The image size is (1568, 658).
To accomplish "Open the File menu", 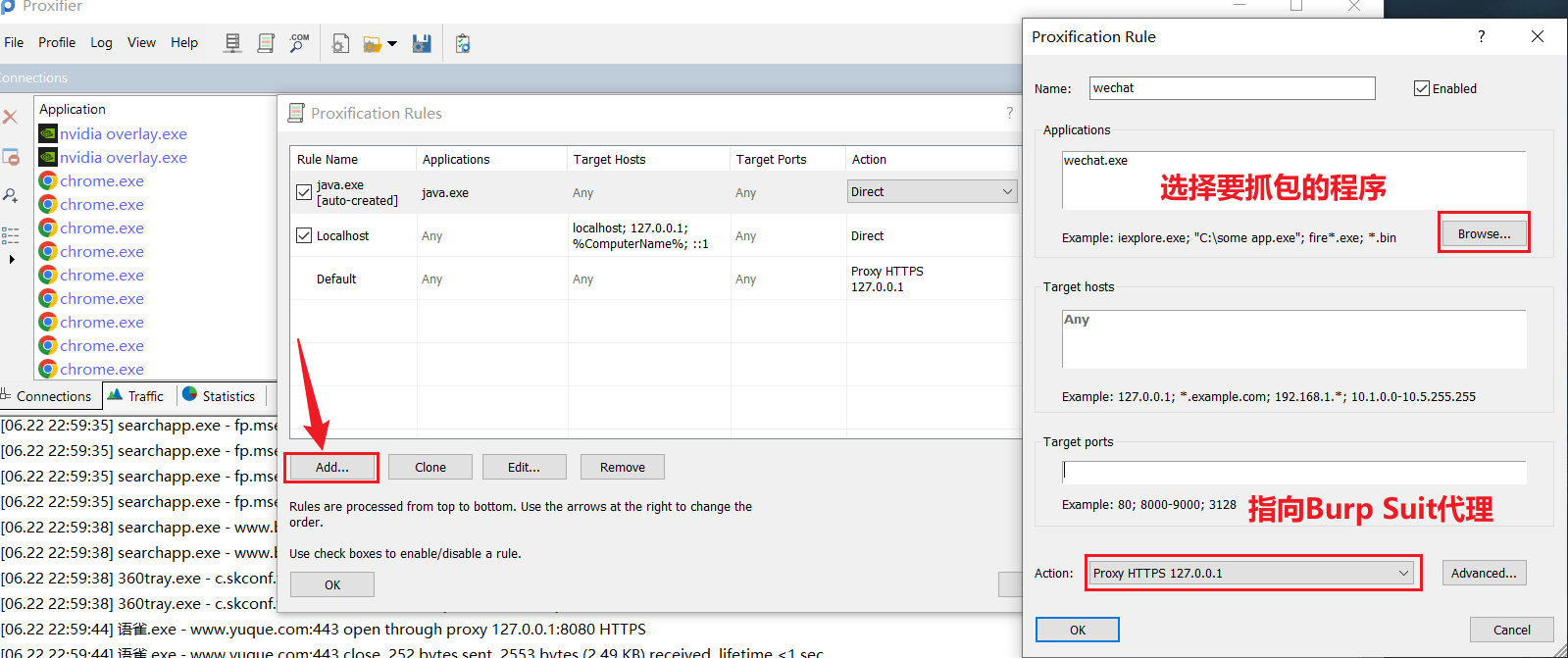I will [14, 42].
